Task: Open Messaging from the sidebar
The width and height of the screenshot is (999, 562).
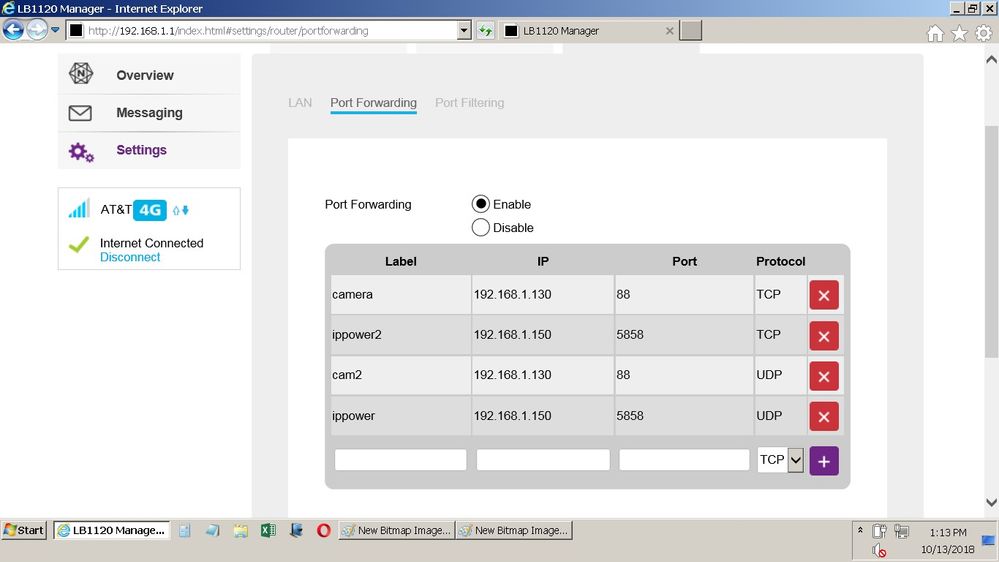Action: [x=149, y=113]
